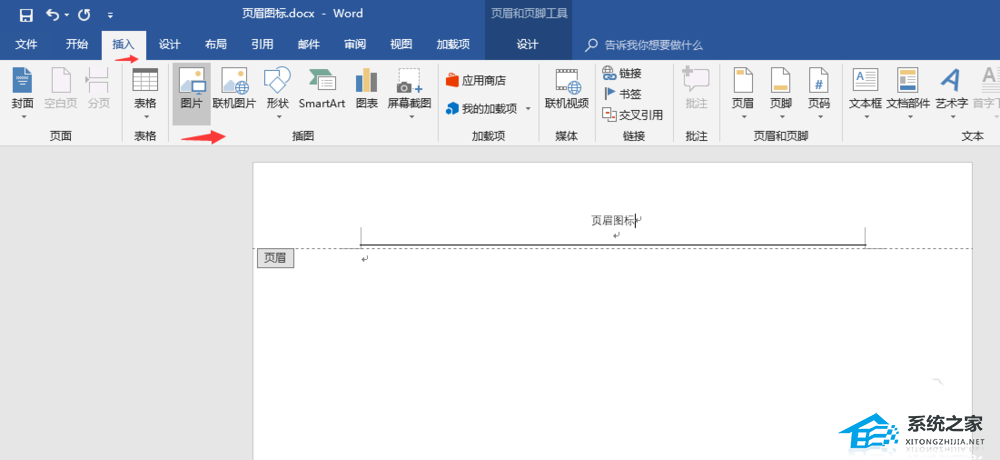
Task: Open the 设计 tab under 页眉和页脚工具
Action: (527, 44)
